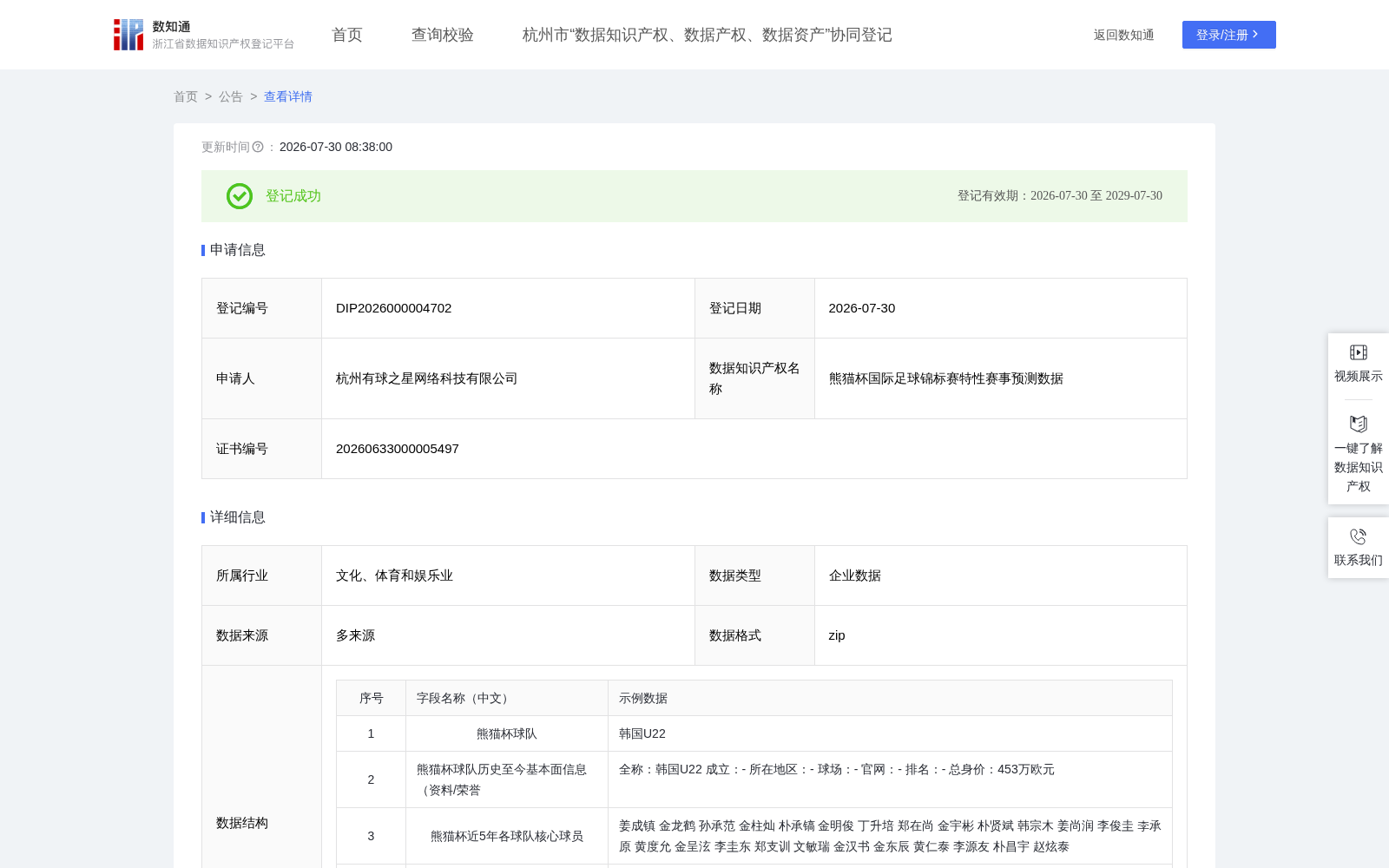The image size is (1389, 868).
Task: Click the 详细信息 section heading
Action: (238, 517)
